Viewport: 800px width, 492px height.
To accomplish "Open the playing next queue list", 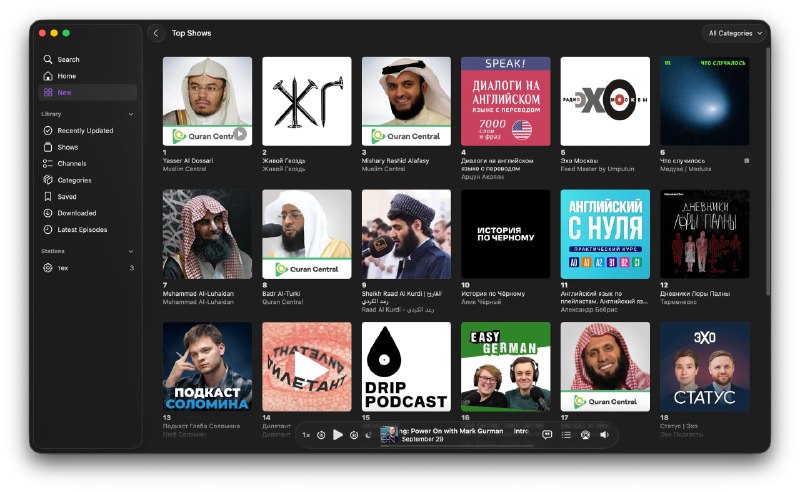I will 566,435.
